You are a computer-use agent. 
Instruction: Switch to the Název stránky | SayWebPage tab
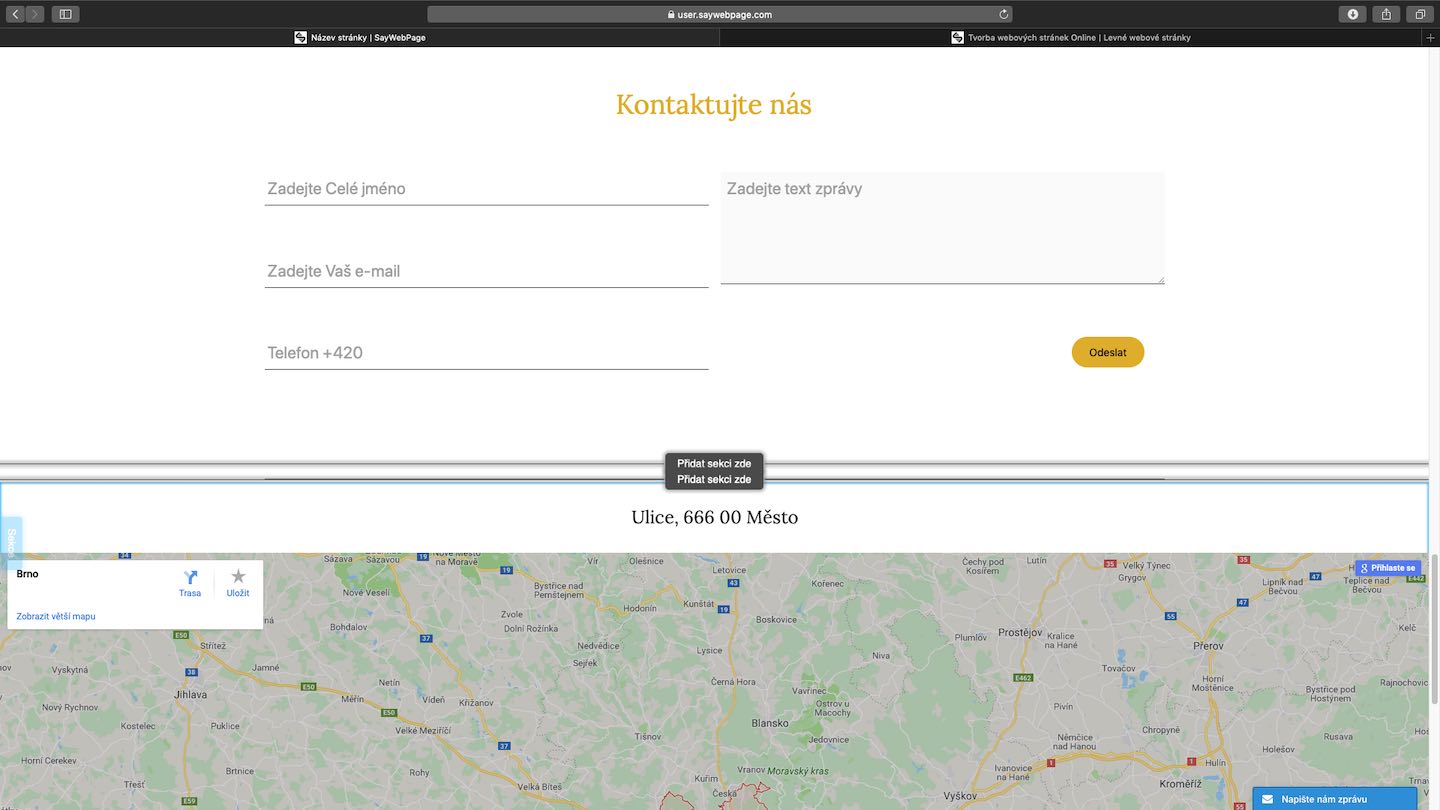(x=360, y=38)
